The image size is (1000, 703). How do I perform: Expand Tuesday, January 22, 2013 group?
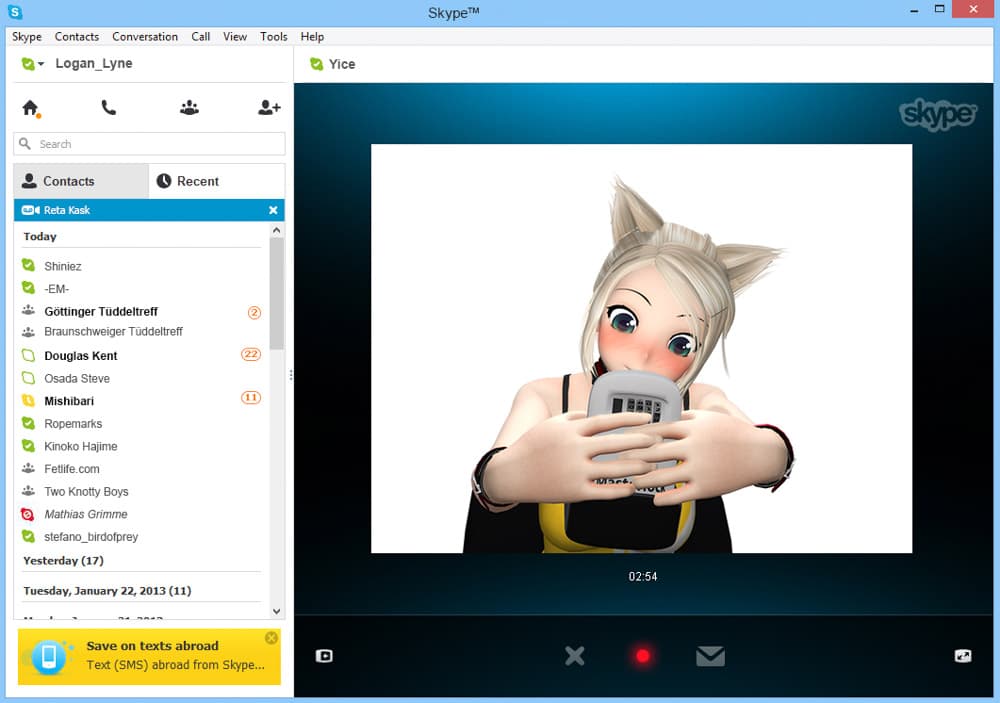(107, 591)
